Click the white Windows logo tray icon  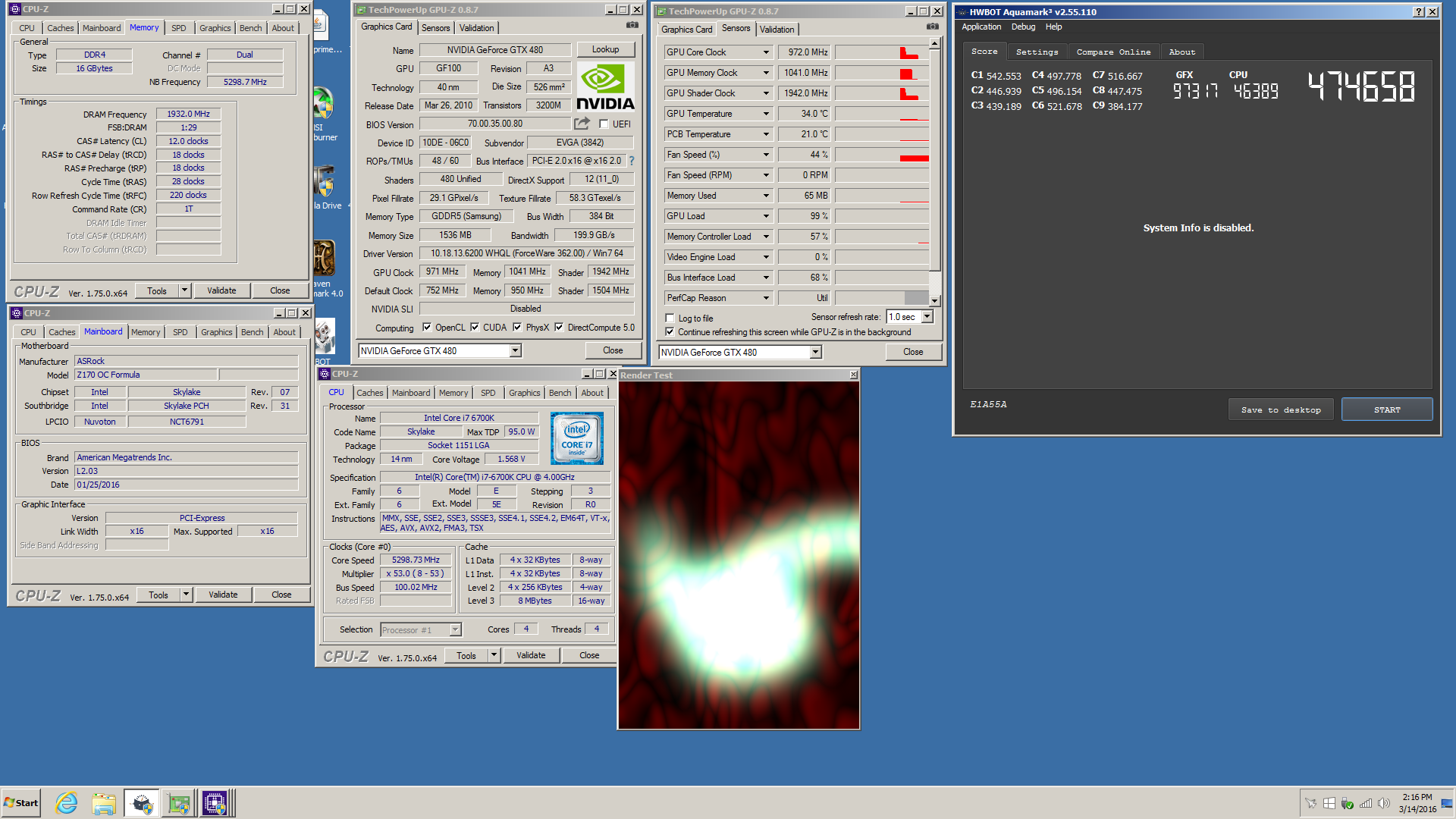pos(1329,803)
